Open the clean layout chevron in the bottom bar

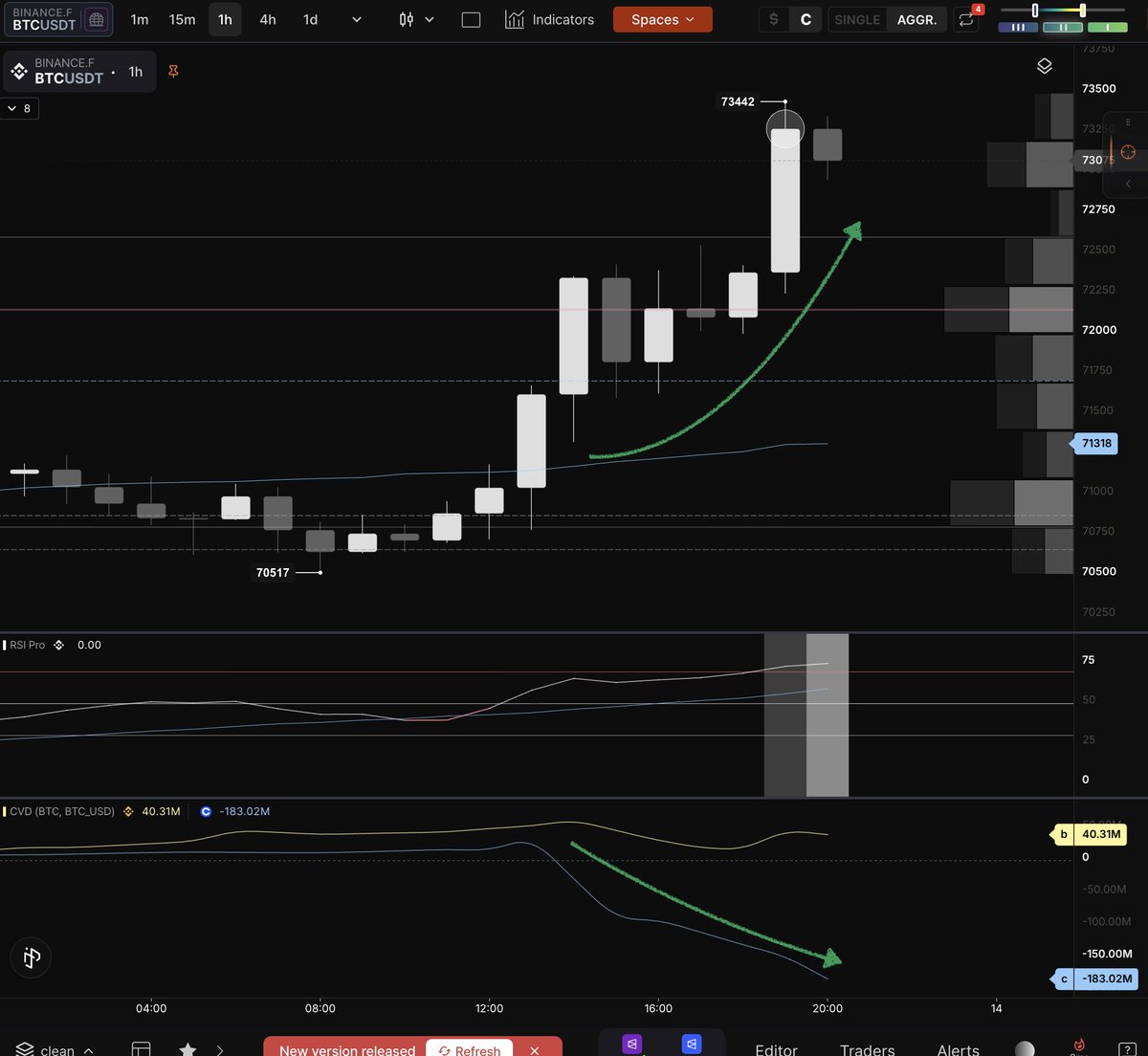[x=90, y=1048]
